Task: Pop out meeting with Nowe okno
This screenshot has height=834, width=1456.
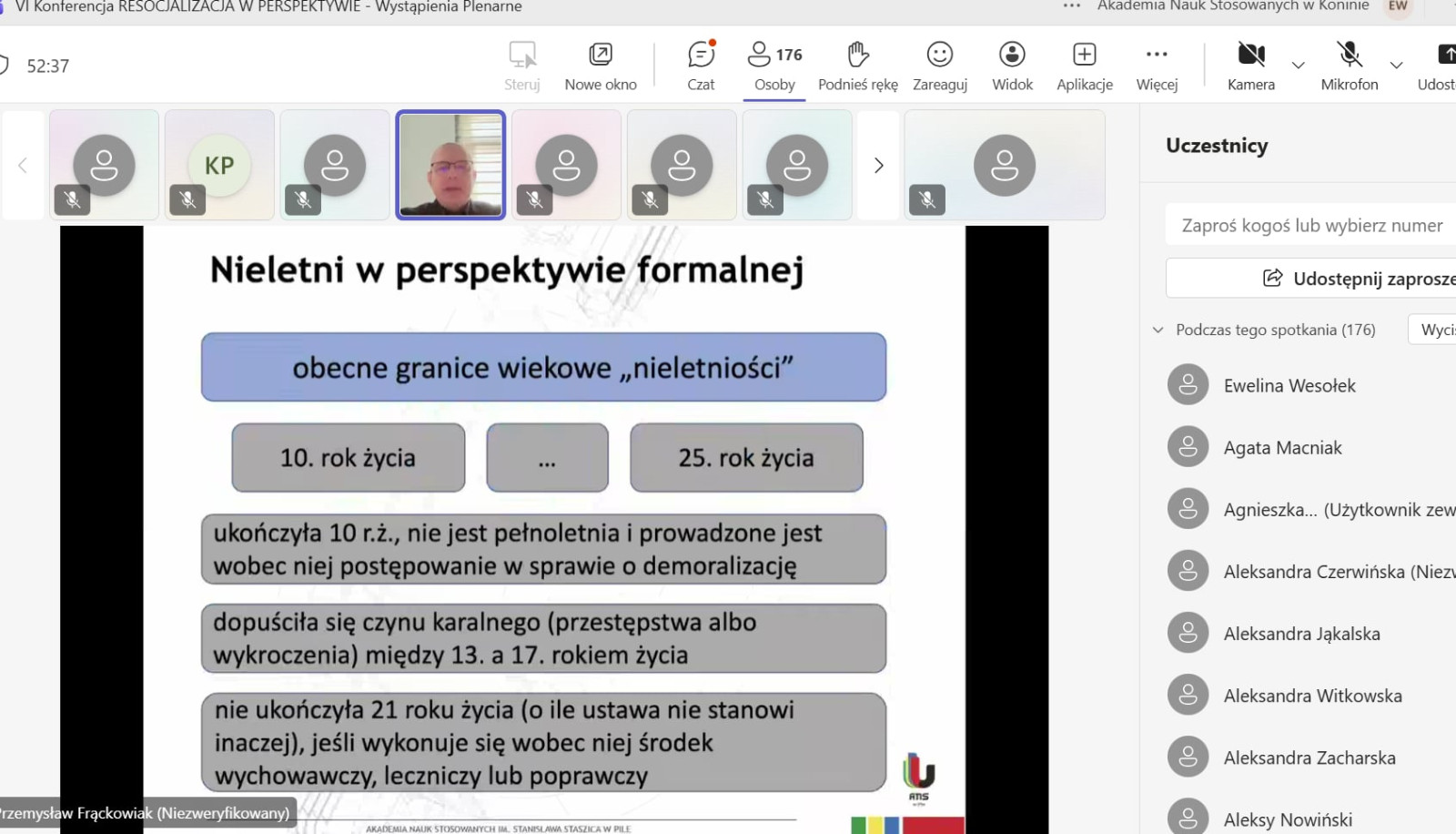Action: [x=601, y=66]
